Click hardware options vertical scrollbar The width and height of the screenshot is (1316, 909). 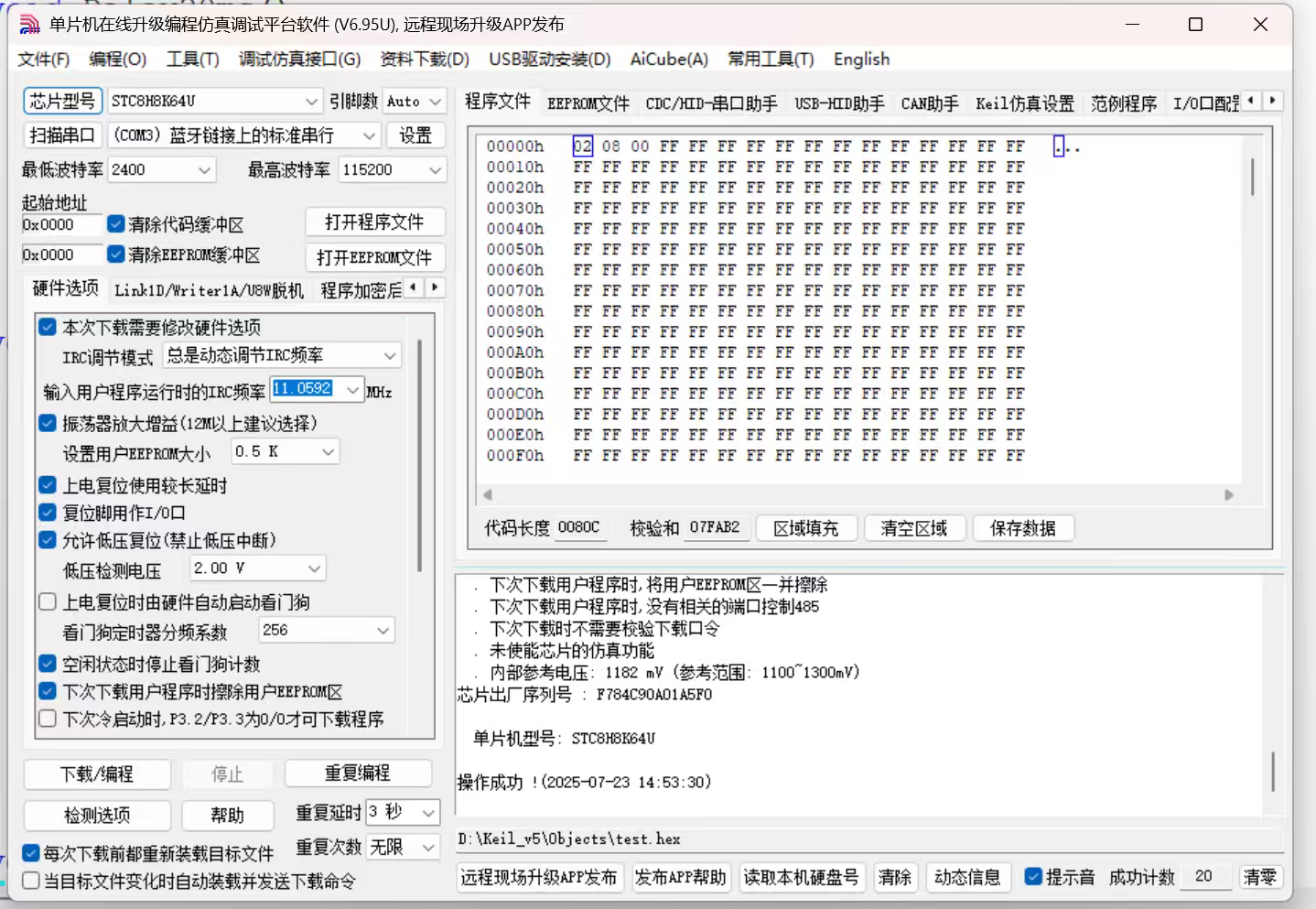419,454
